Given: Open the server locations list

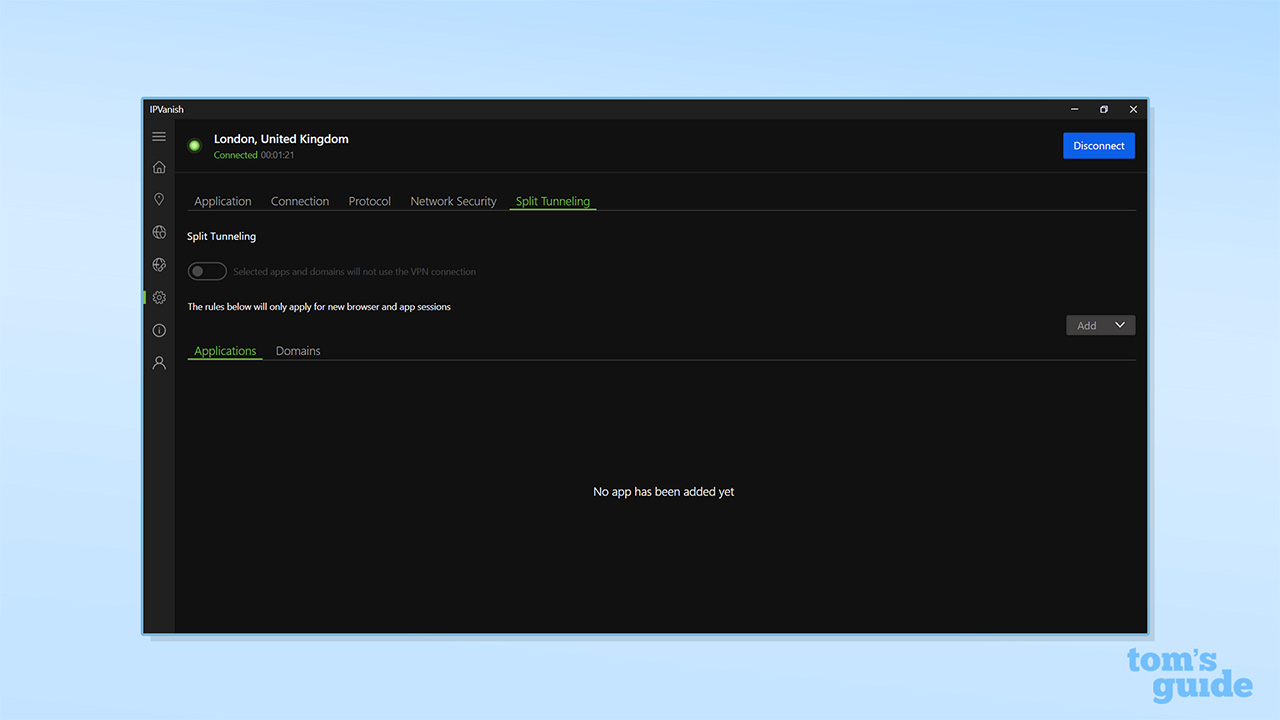Looking at the screenshot, I should click(159, 199).
